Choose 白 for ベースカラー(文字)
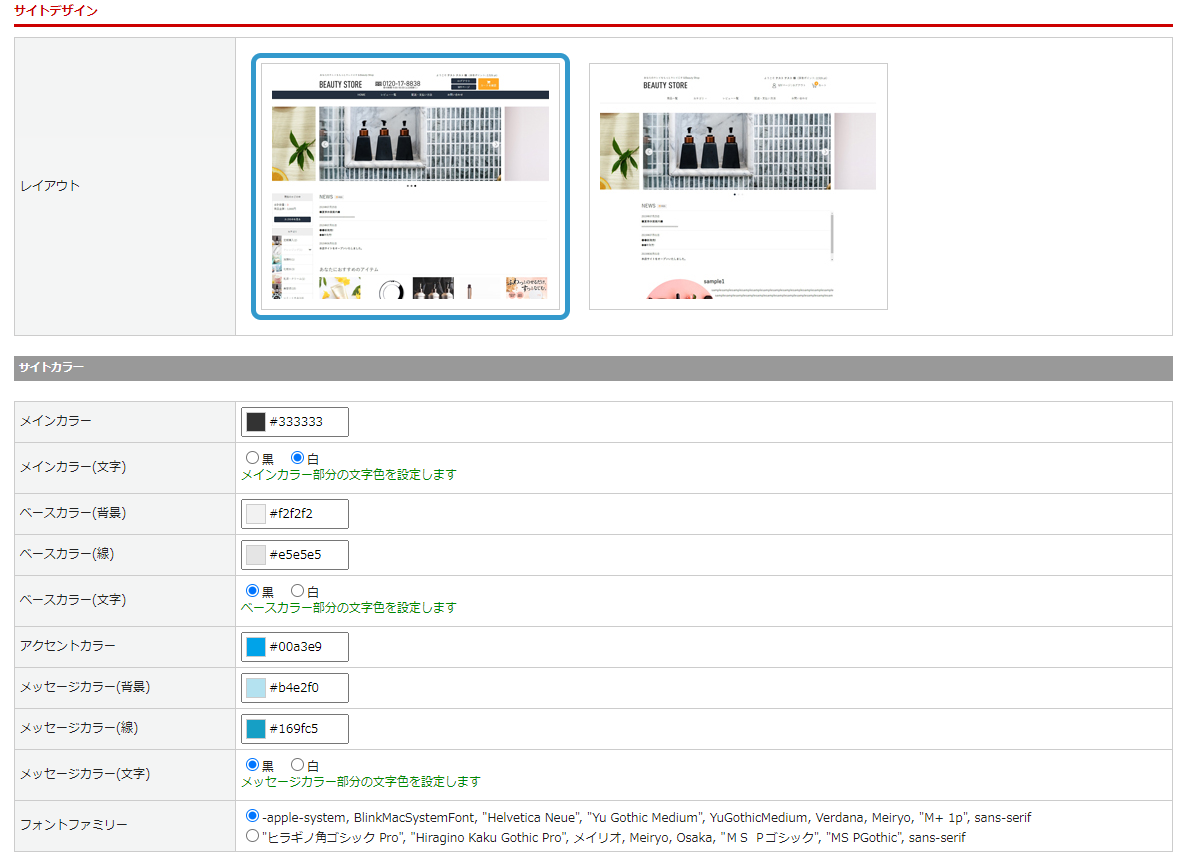This screenshot has width=1184, height=856. tap(298, 590)
